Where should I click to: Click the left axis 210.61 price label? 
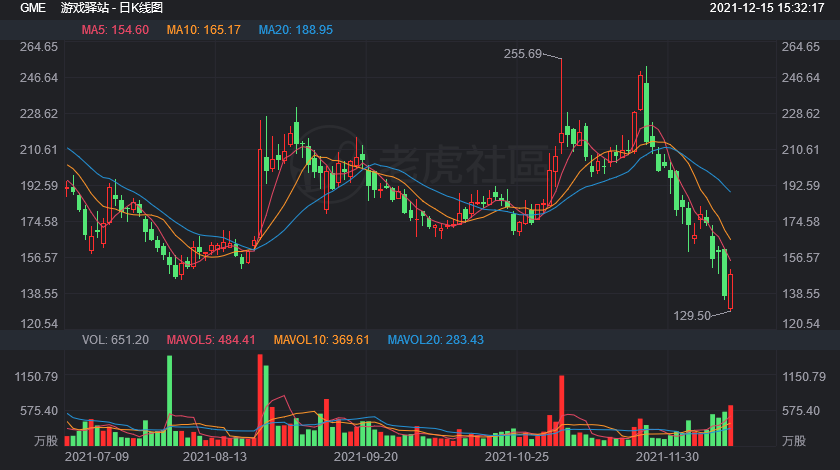(39, 150)
